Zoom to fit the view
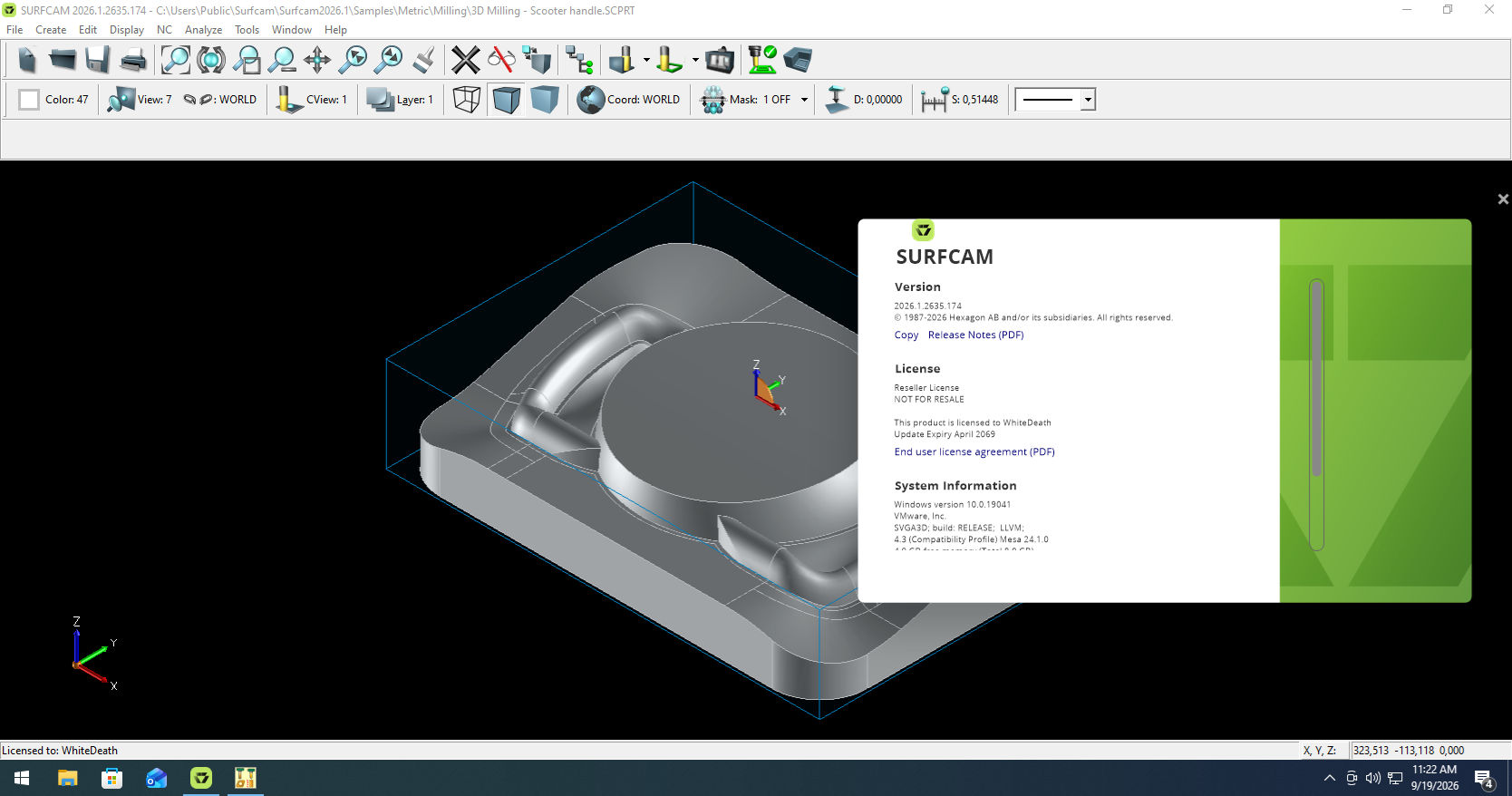Screen dimensions: 1512x796 [176, 61]
